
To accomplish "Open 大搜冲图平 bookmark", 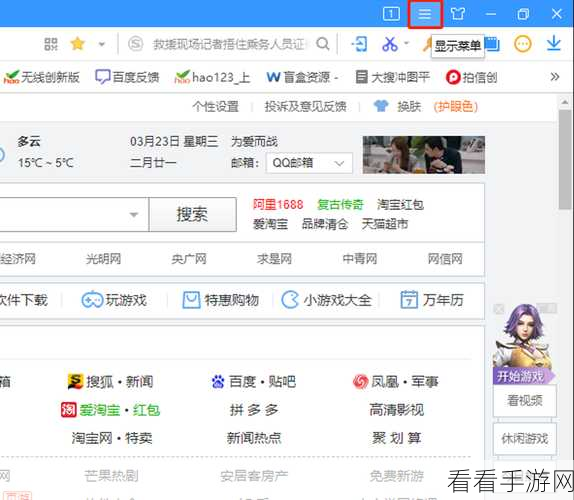I will pyautogui.click(x=392, y=77).
